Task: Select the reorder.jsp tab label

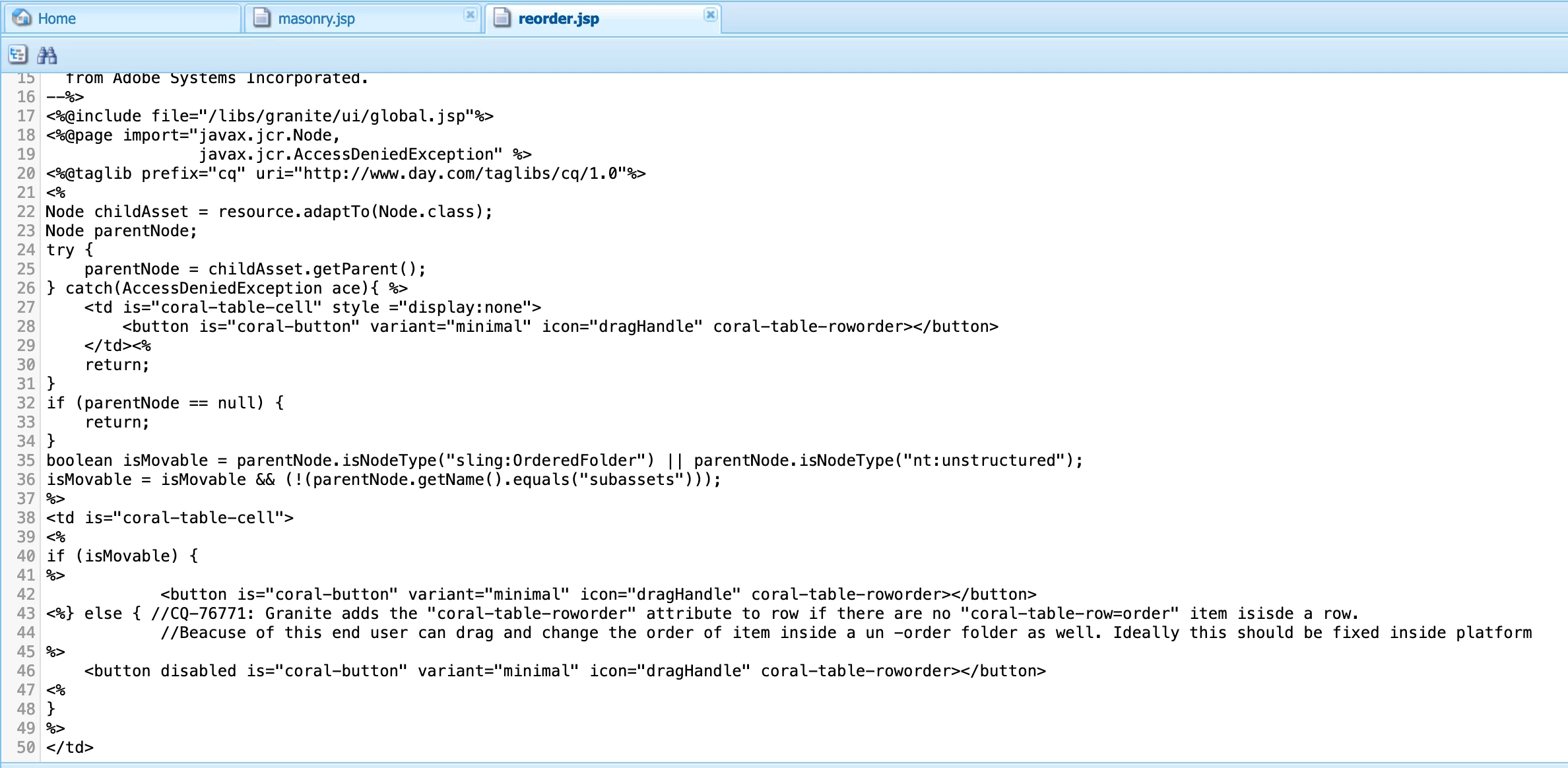Action: pyautogui.click(x=558, y=18)
